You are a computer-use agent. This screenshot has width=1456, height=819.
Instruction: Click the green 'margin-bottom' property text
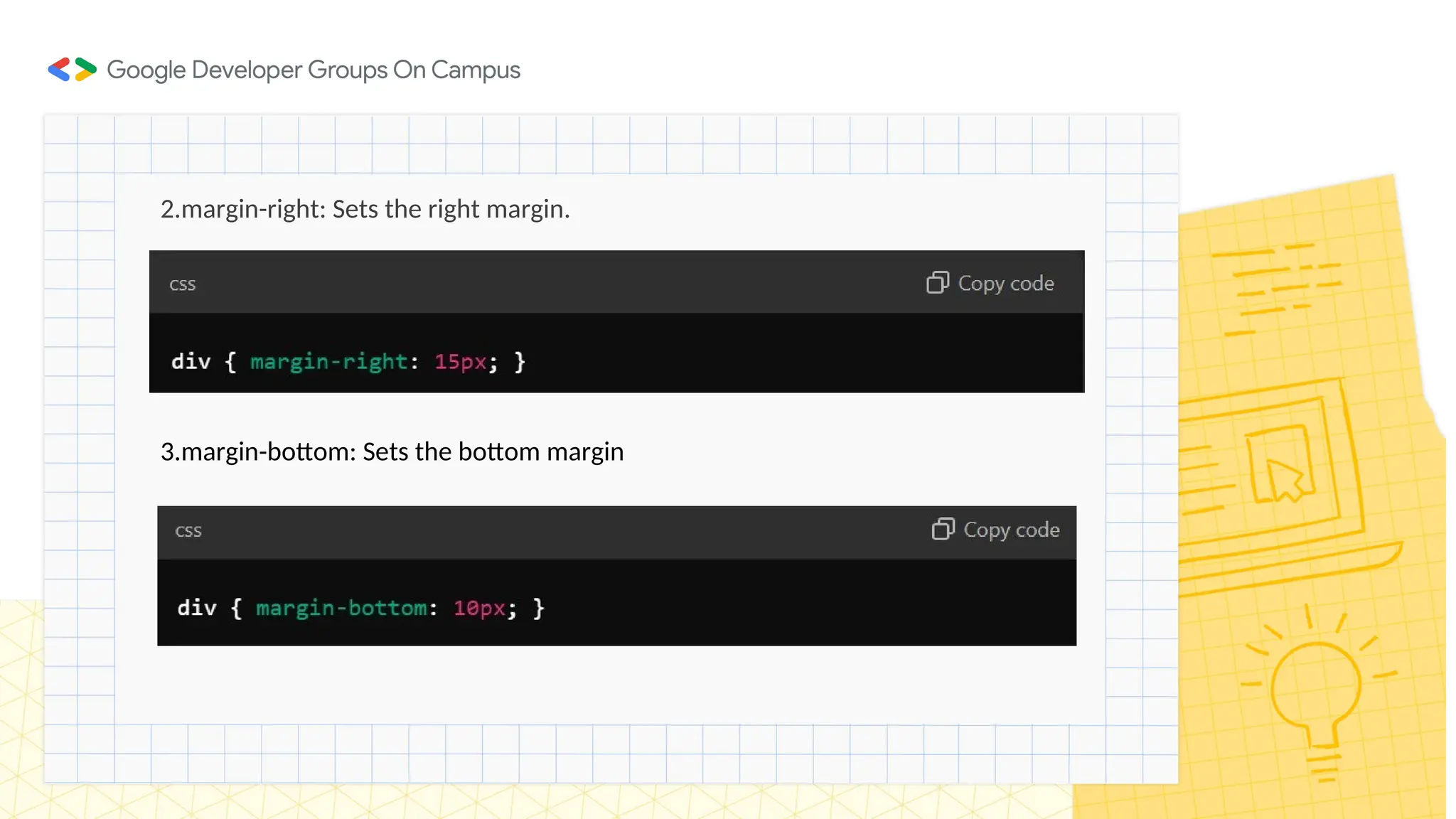(x=341, y=609)
